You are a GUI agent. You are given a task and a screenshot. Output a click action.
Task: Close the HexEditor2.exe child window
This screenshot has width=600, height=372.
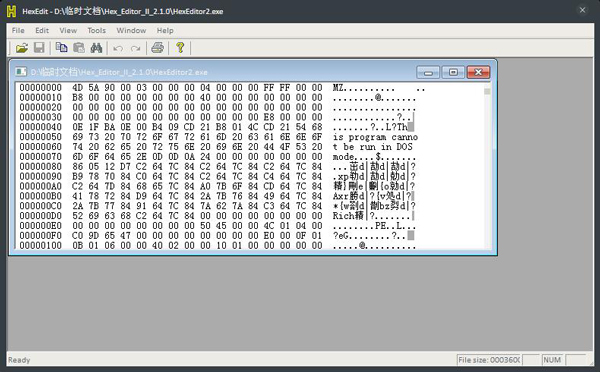[x=478, y=72]
